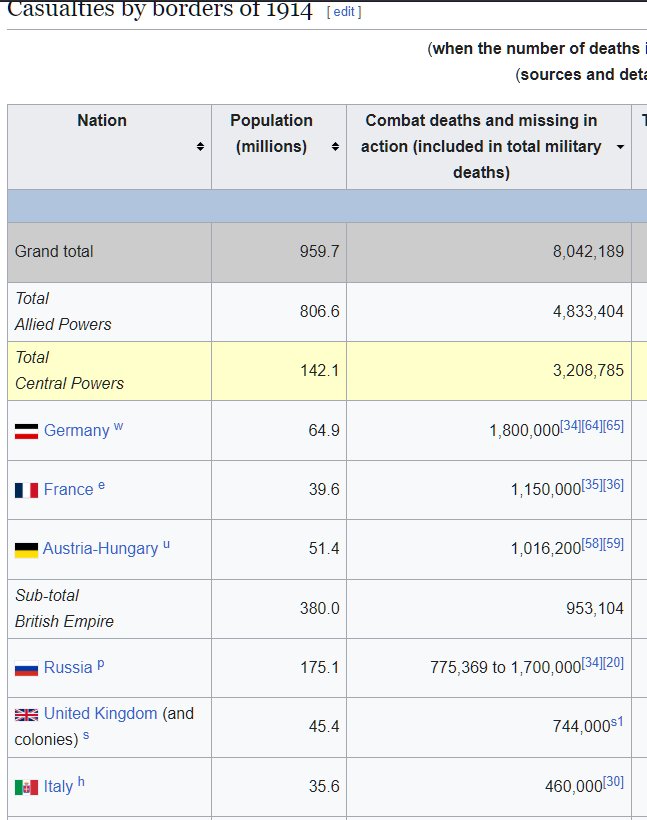Open the Russia link
This screenshot has width=647, height=820.
coord(68,668)
